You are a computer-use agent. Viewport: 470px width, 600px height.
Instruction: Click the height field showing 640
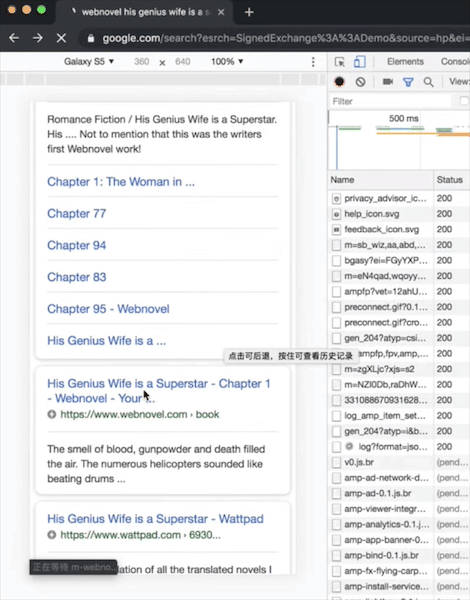[183, 62]
